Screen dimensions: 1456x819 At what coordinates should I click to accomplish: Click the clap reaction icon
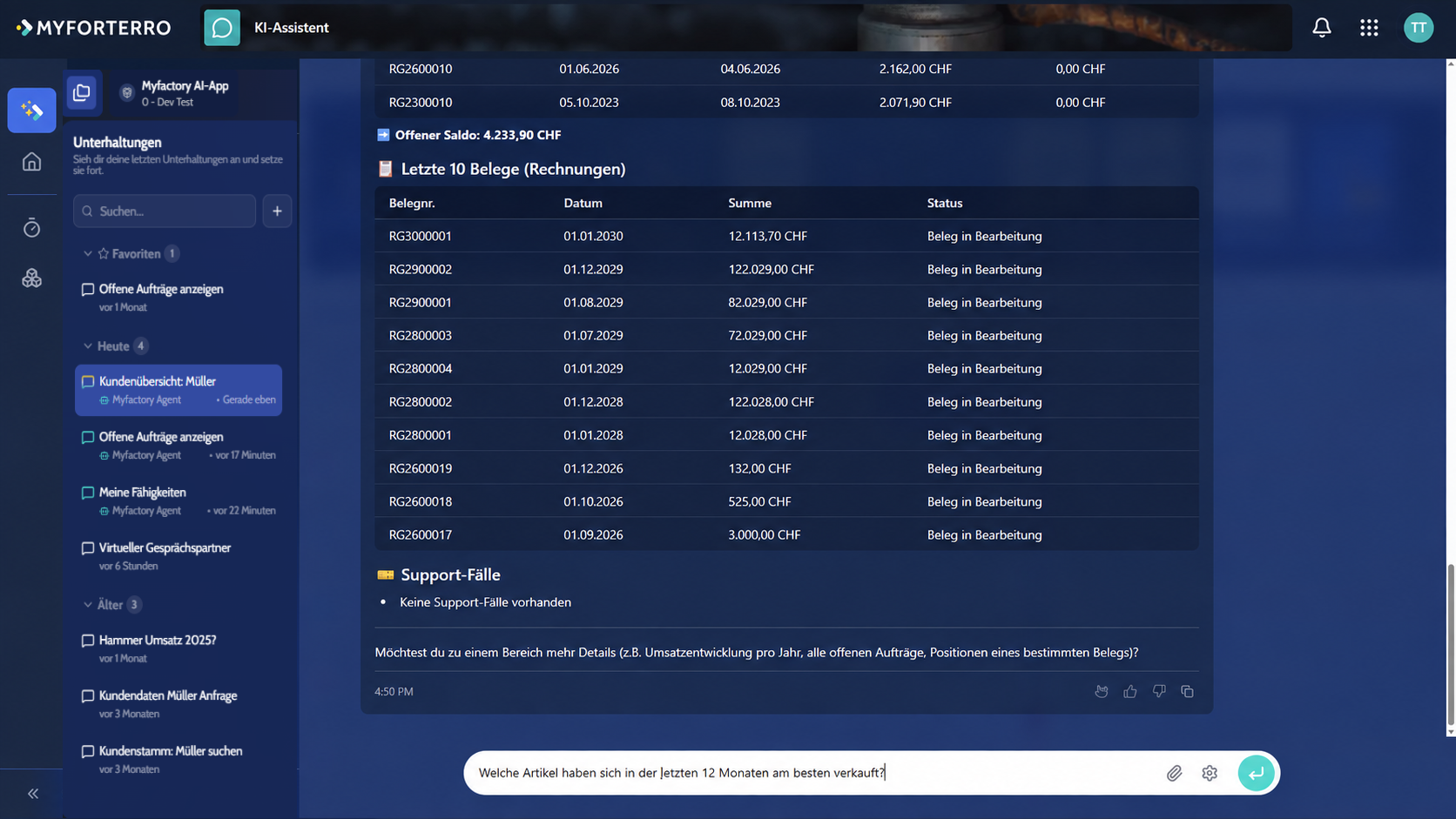coord(1102,691)
